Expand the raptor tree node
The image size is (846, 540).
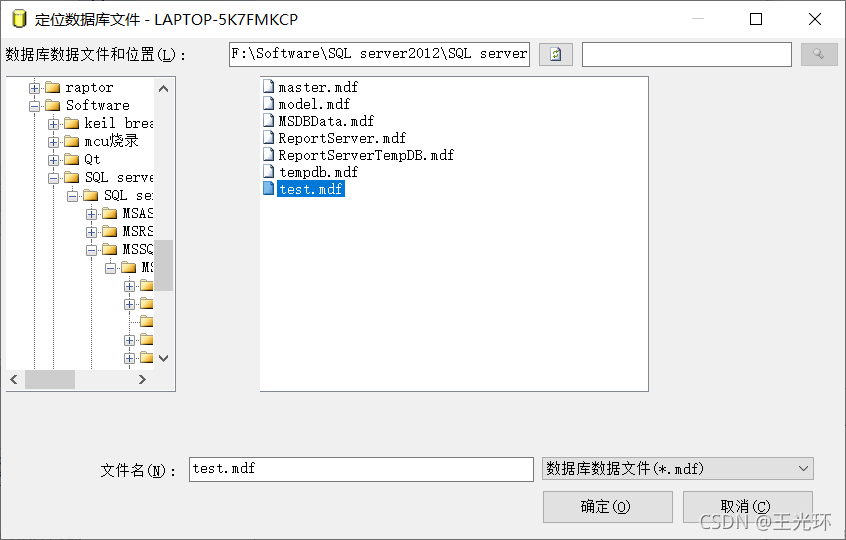pyautogui.click(x=35, y=88)
